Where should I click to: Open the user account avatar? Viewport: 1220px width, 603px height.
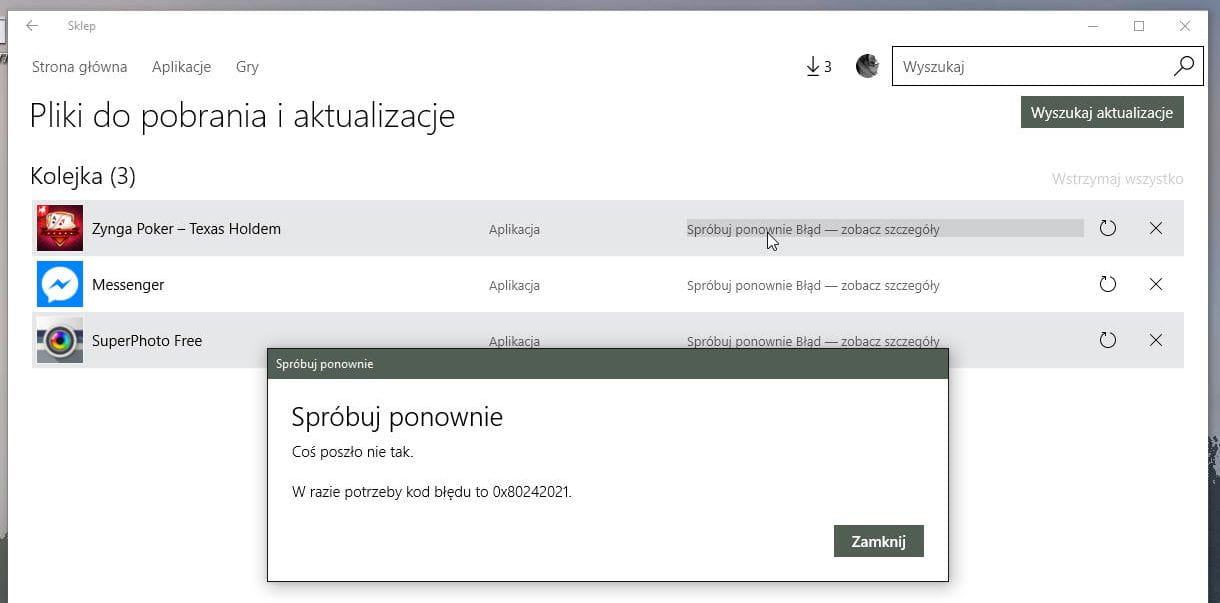point(867,66)
